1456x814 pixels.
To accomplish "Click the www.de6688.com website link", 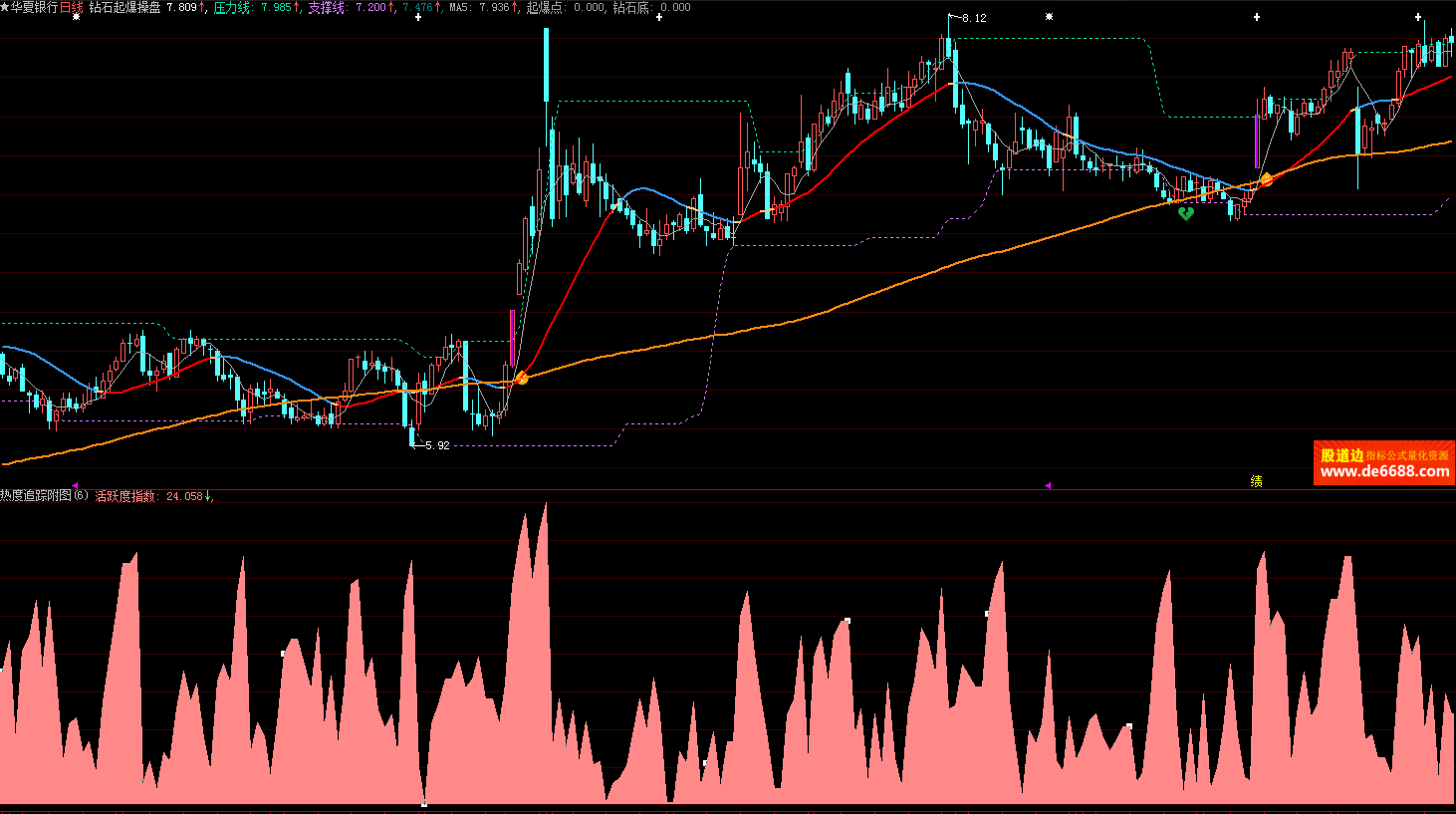I will click(x=1384, y=472).
